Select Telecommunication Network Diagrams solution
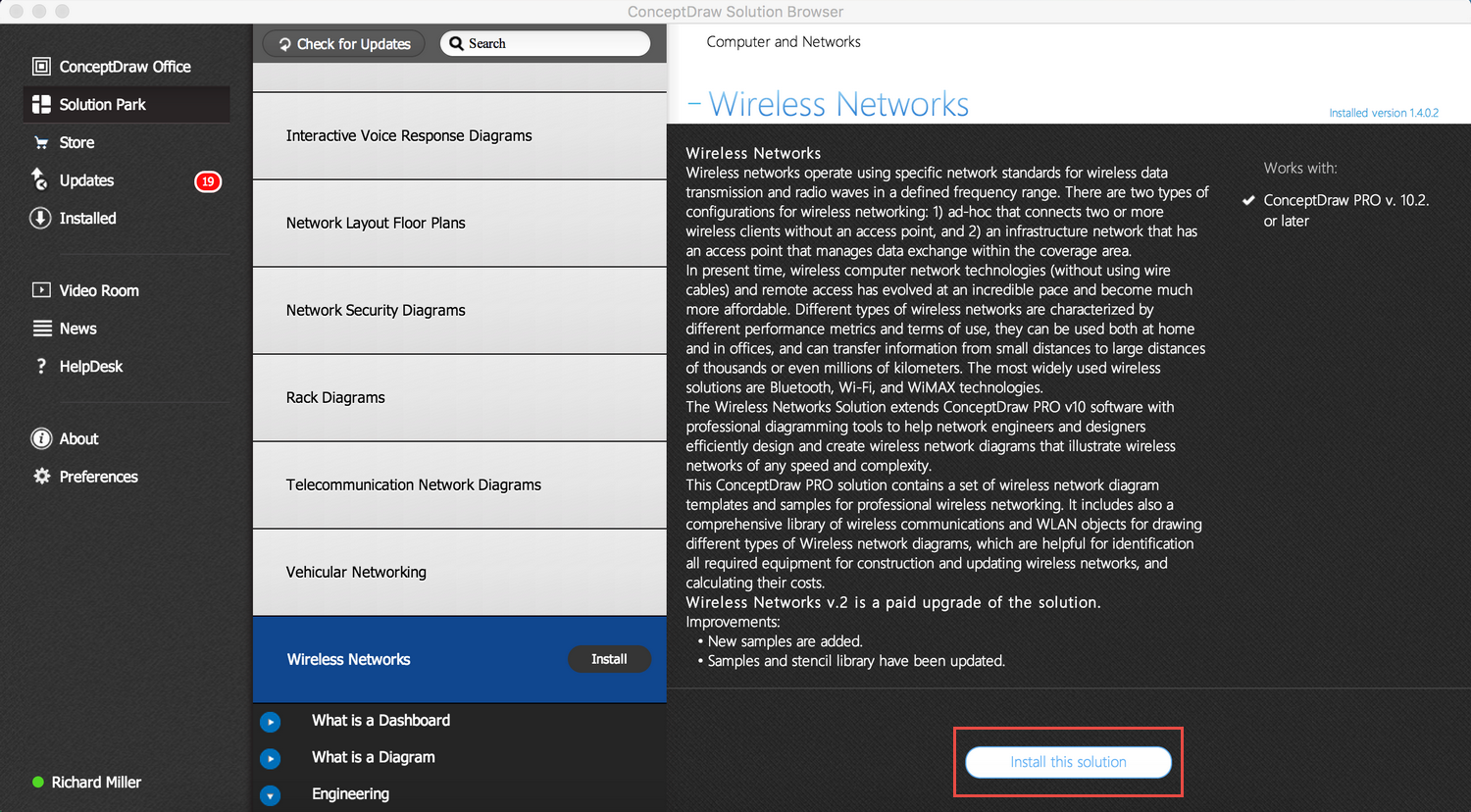The width and height of the screenshot is (1471, 812). pos(460,484)
